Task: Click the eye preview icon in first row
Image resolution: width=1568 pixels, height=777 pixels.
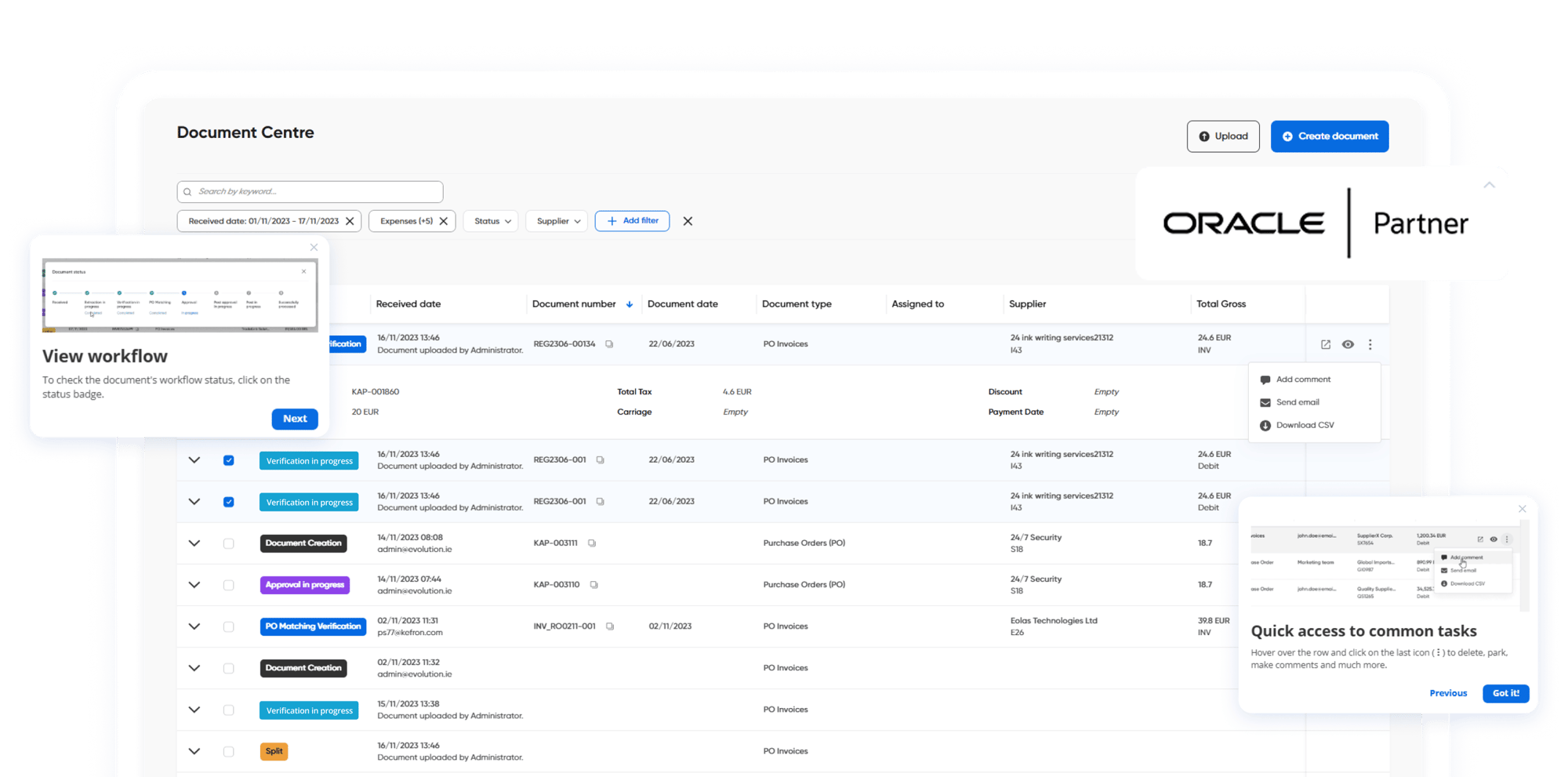Action: pyautogui.click(x=1348, y=344)
